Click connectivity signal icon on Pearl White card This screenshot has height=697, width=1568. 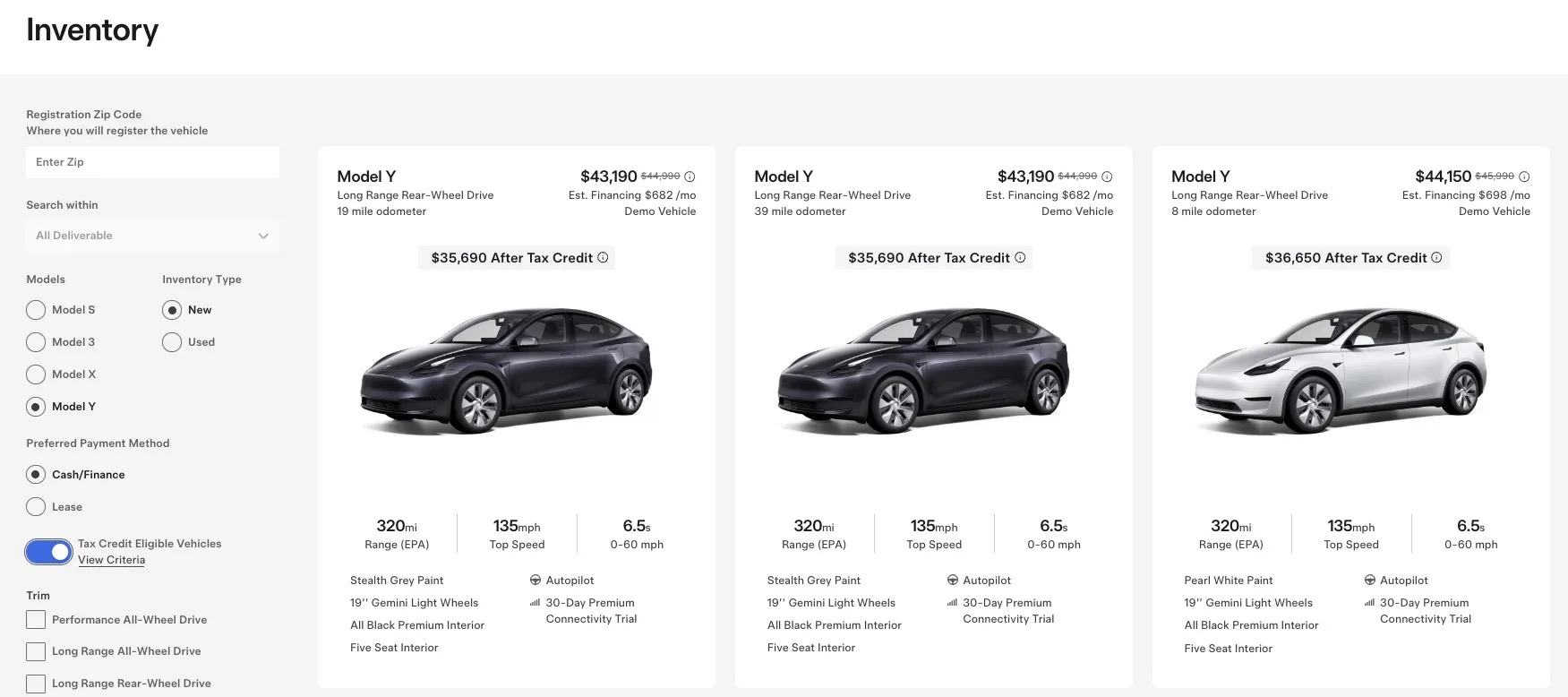coord(1369,603)
